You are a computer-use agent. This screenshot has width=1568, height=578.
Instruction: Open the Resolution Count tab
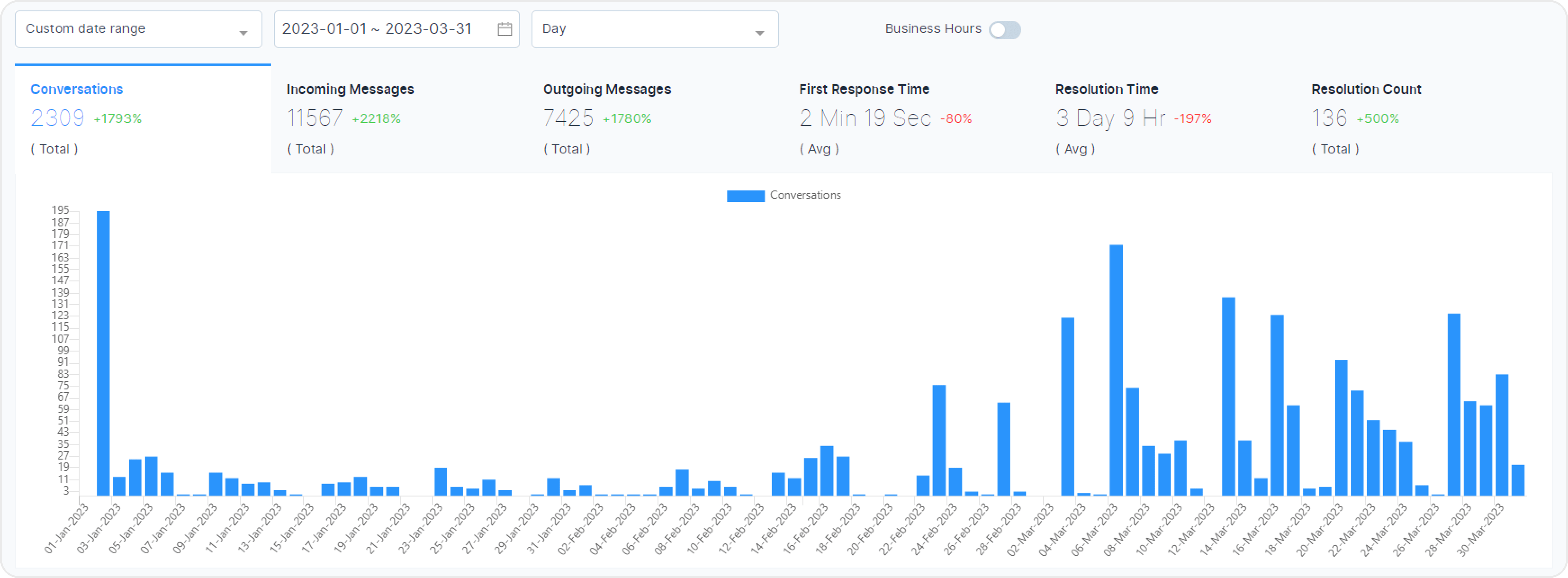point(1424,119)
